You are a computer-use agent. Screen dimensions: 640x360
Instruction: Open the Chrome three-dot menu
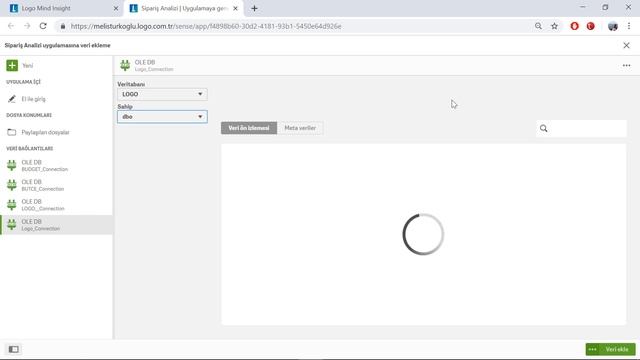point(629,26)
